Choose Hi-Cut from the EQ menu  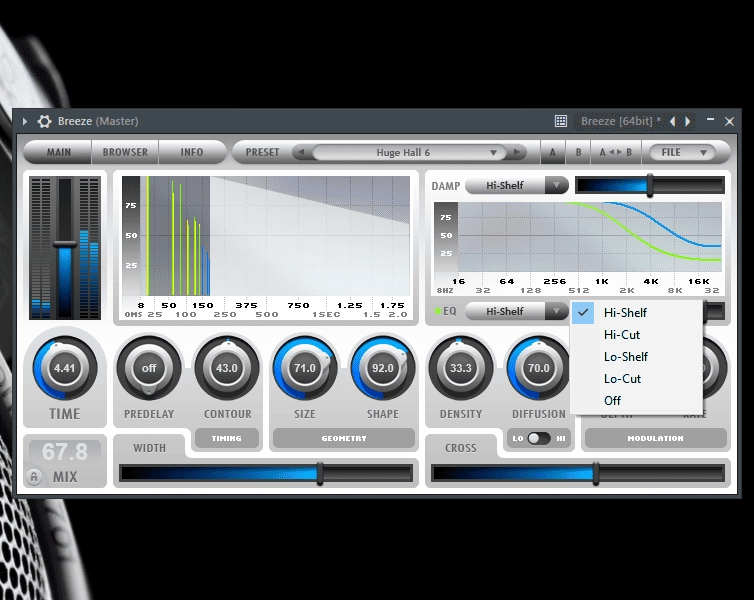636,335
